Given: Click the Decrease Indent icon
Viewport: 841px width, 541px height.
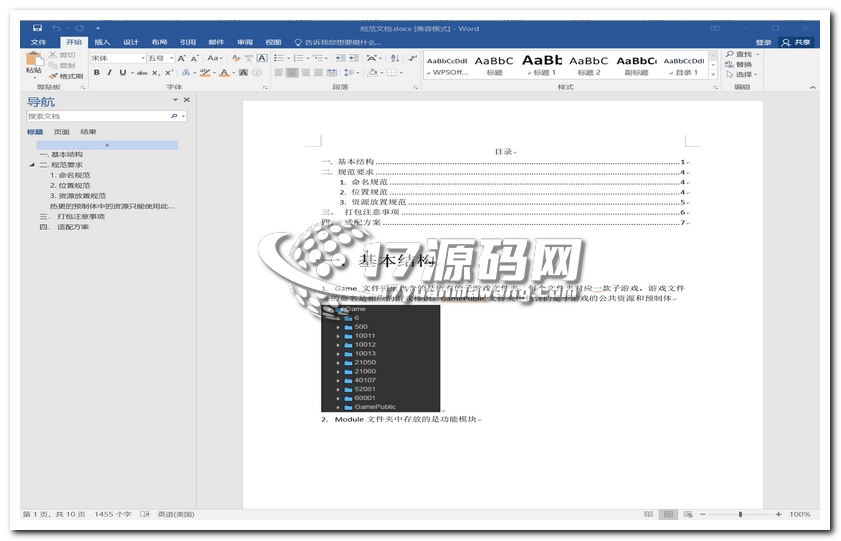Looking at the screenshot, I should (340, 58).
